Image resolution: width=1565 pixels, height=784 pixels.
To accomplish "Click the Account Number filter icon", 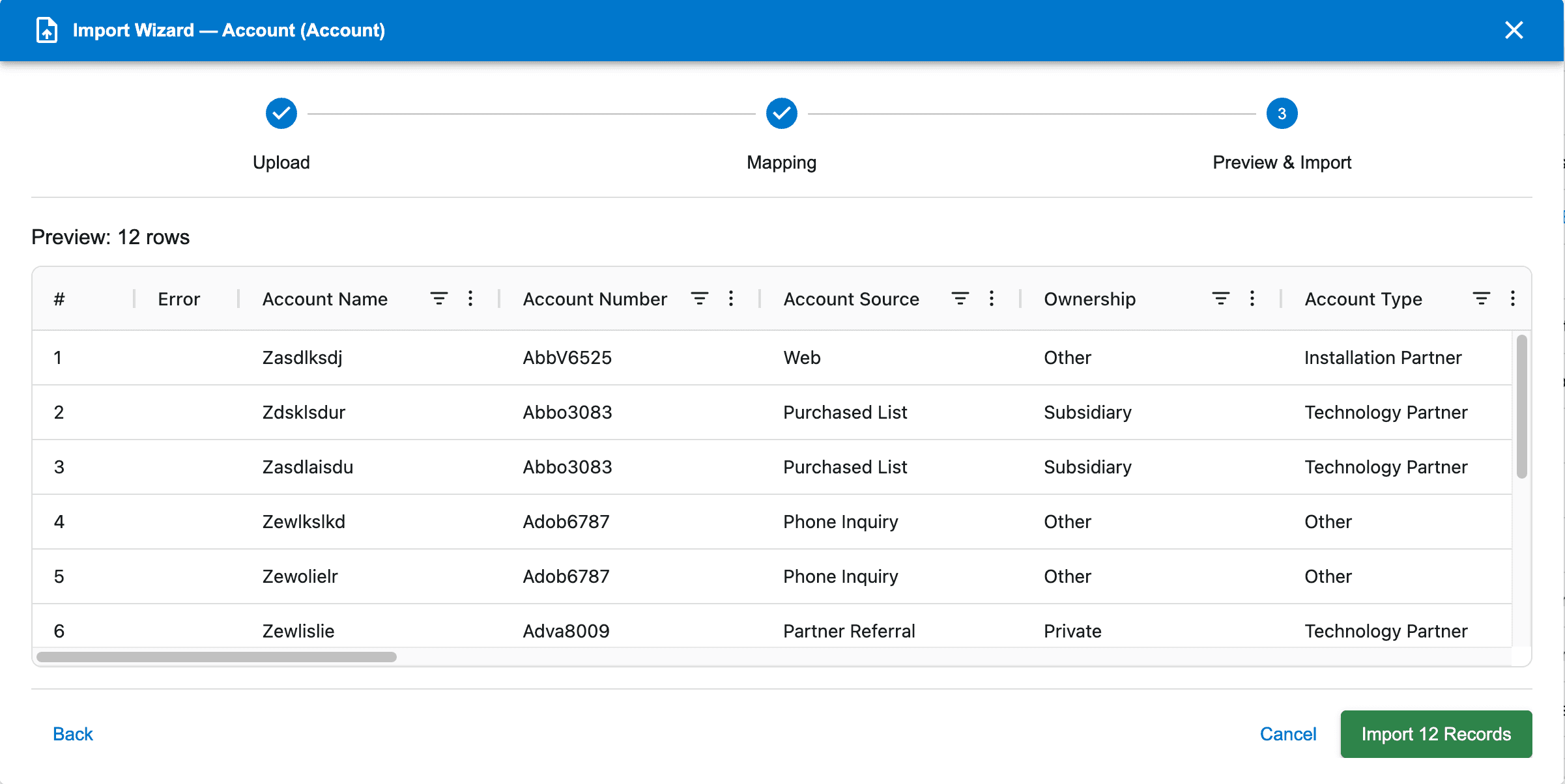I will [699, 299].
